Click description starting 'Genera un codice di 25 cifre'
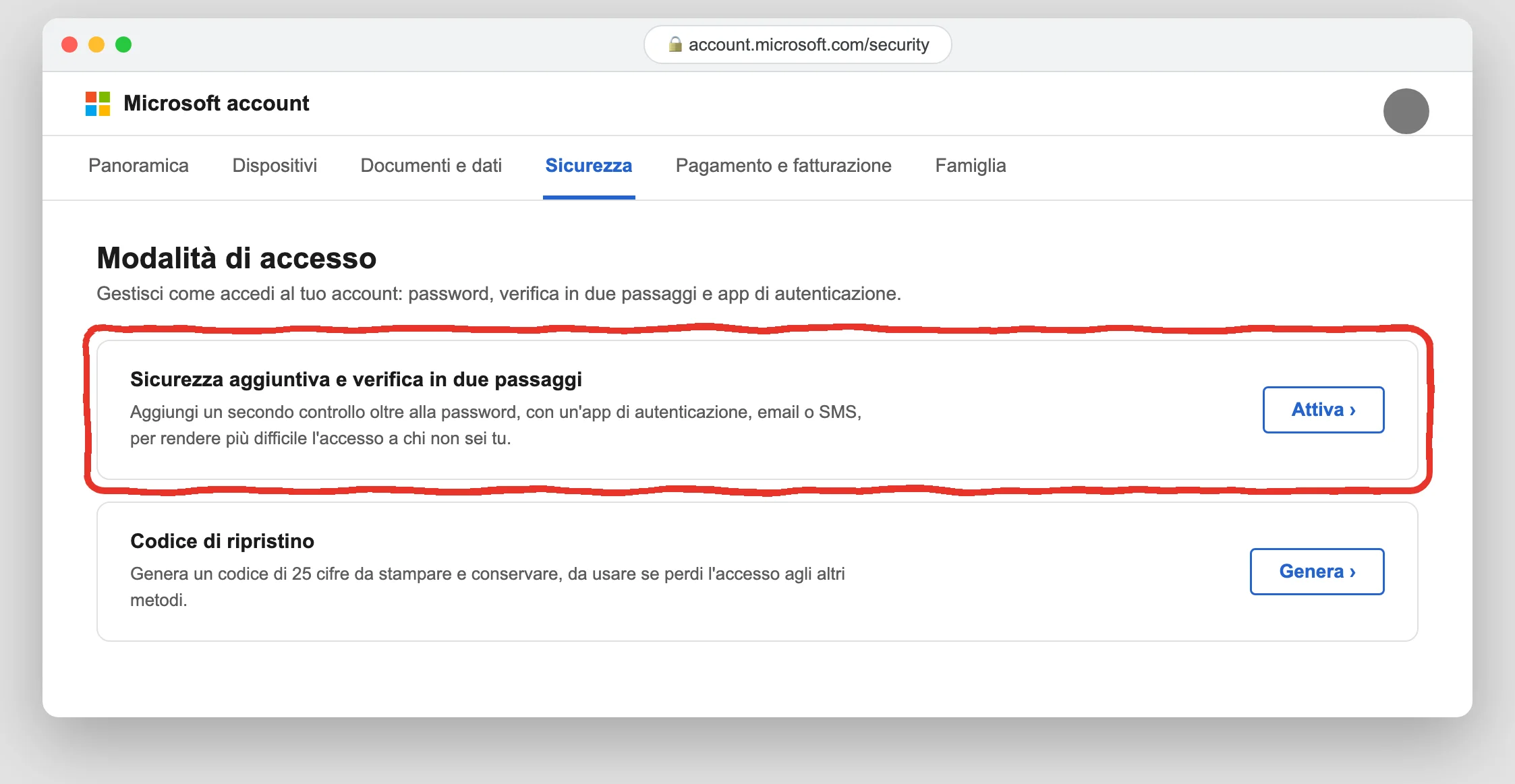 click(x=488, y=587)
